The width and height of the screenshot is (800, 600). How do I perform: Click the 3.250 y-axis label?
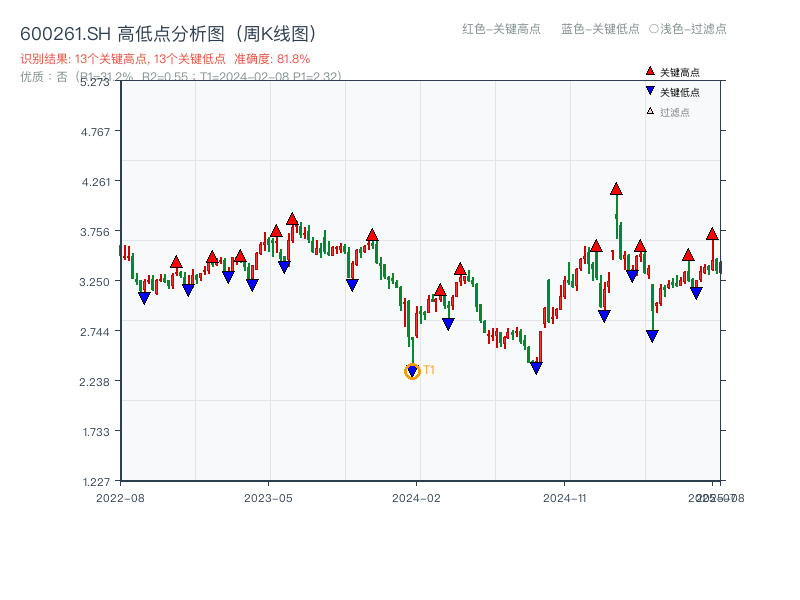click(x=94, y=282)
